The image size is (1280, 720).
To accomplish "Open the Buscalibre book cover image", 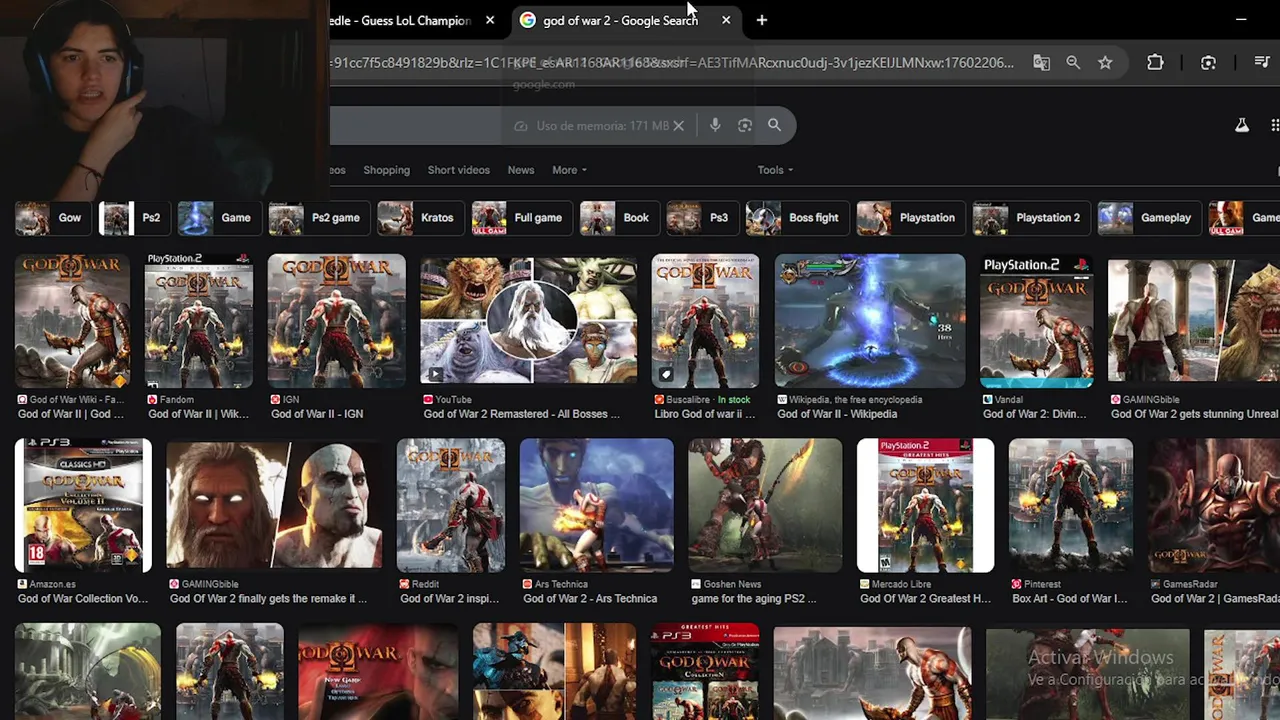I will coord(705,320).
